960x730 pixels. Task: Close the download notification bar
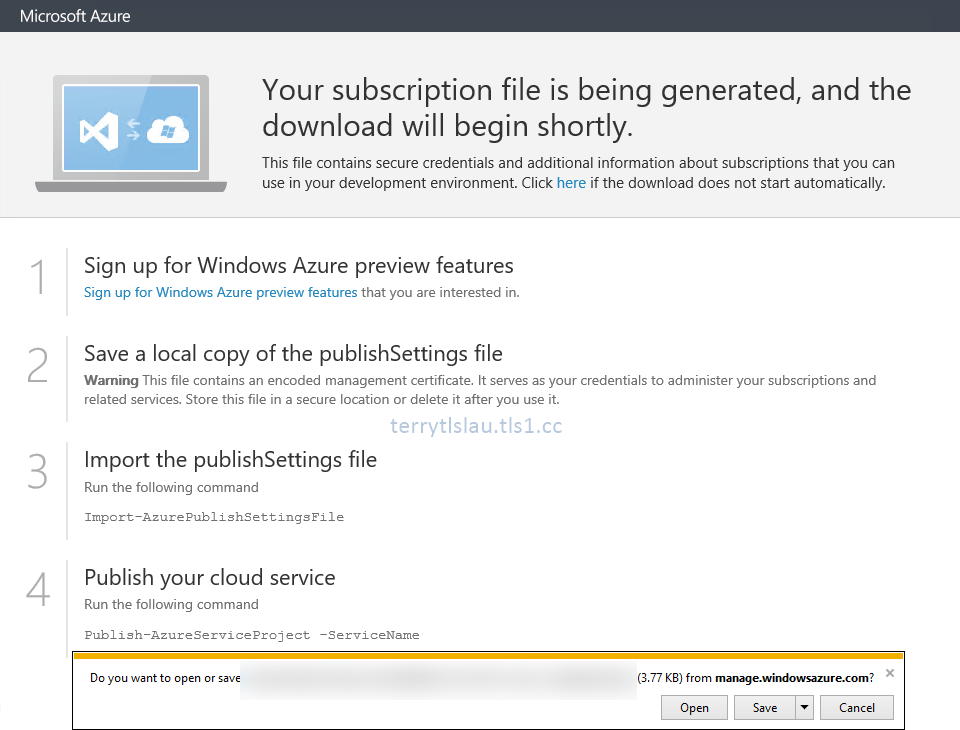[890, 673]
